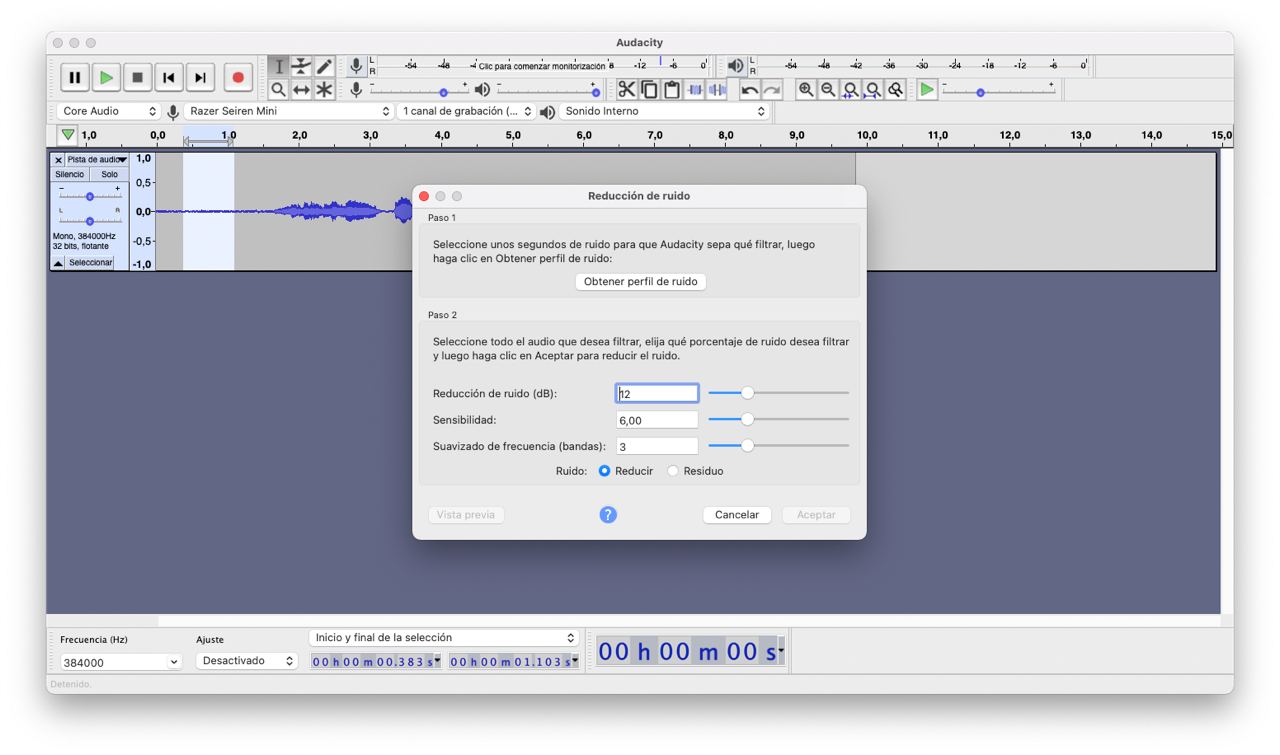
Task: Start playback with the green Play button beside Pause
Action: click(106, 77)
